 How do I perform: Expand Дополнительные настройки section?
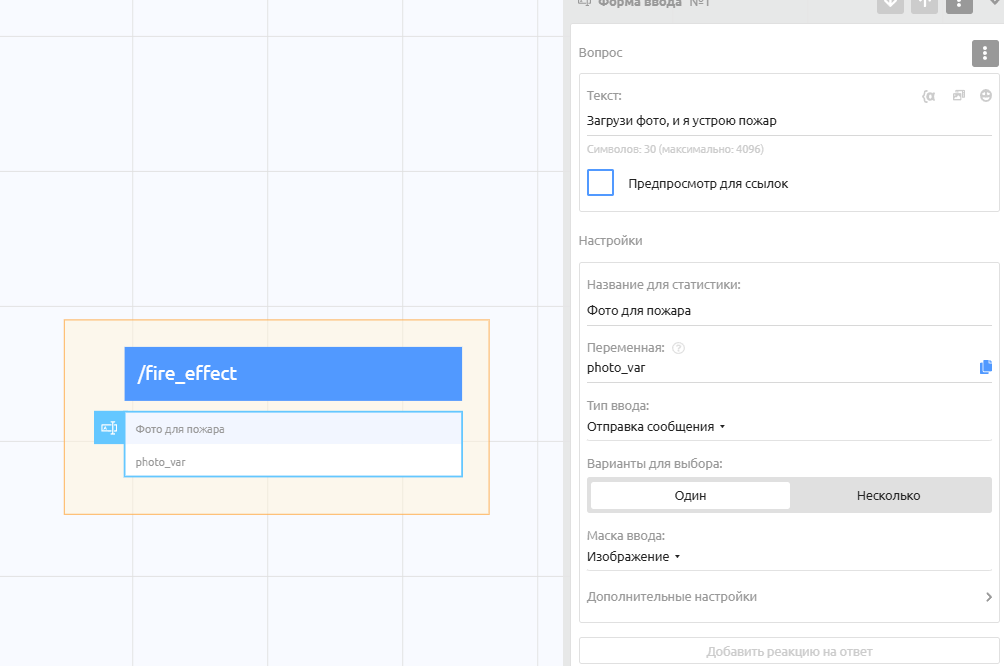(x=789, y=597)
